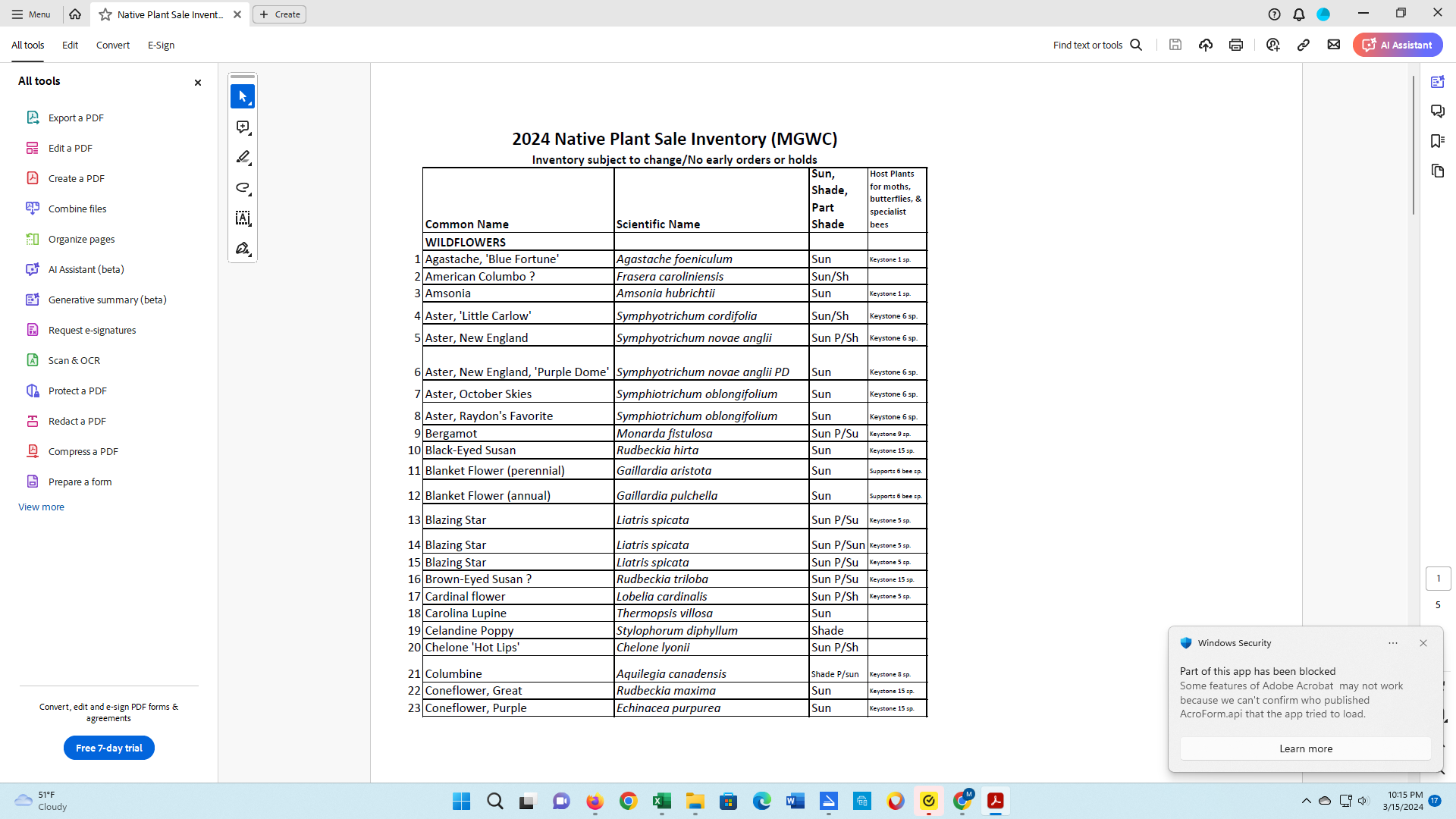Open the E-Sign menu
This screenshot has height=819, width=1456.
(161, 45)
